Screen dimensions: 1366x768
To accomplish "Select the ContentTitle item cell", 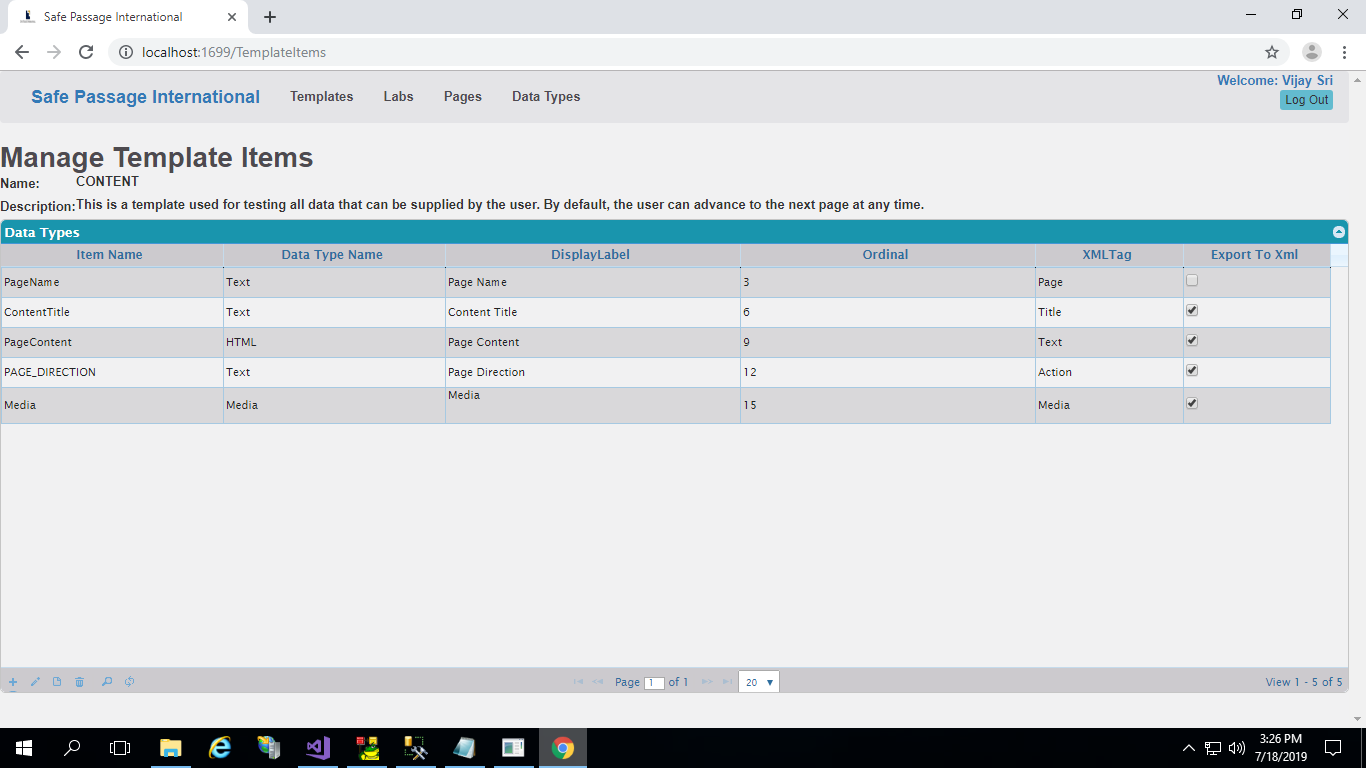I will tap(112, 312).
